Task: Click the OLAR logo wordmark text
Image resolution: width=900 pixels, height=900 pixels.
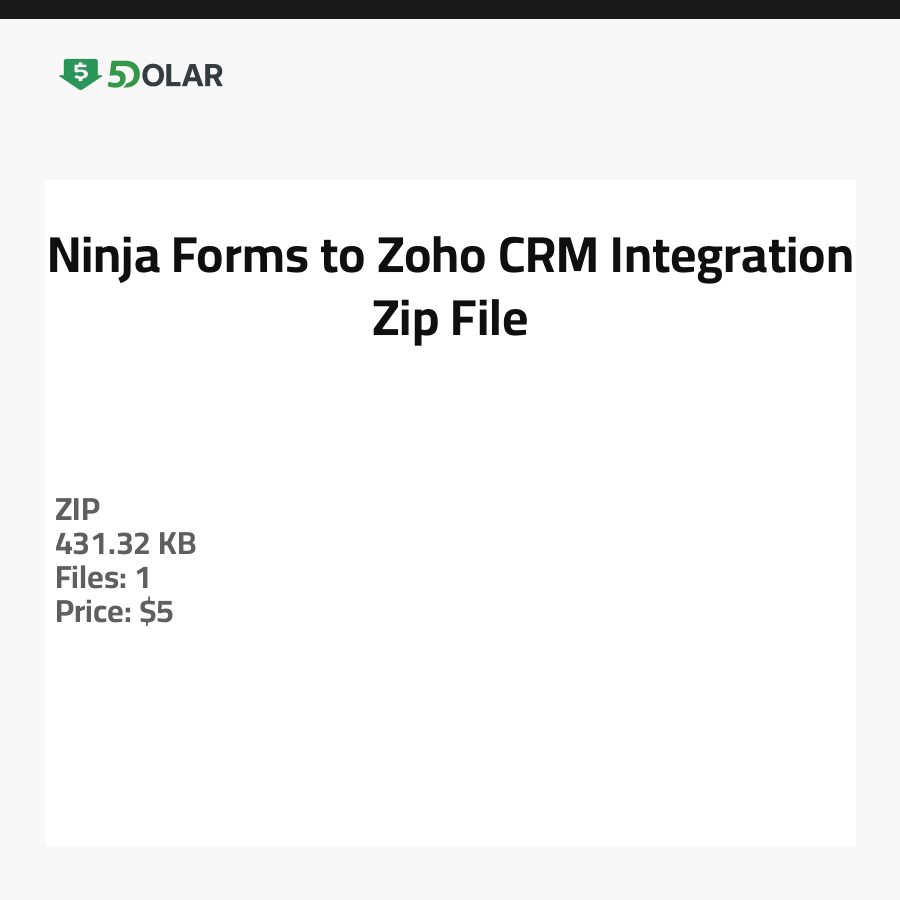Action: [182, 75]
